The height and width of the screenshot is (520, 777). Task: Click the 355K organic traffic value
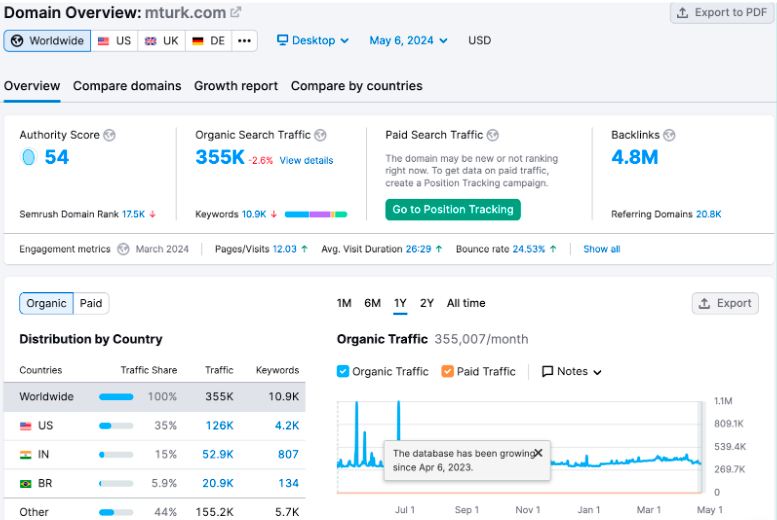(220, 157)
